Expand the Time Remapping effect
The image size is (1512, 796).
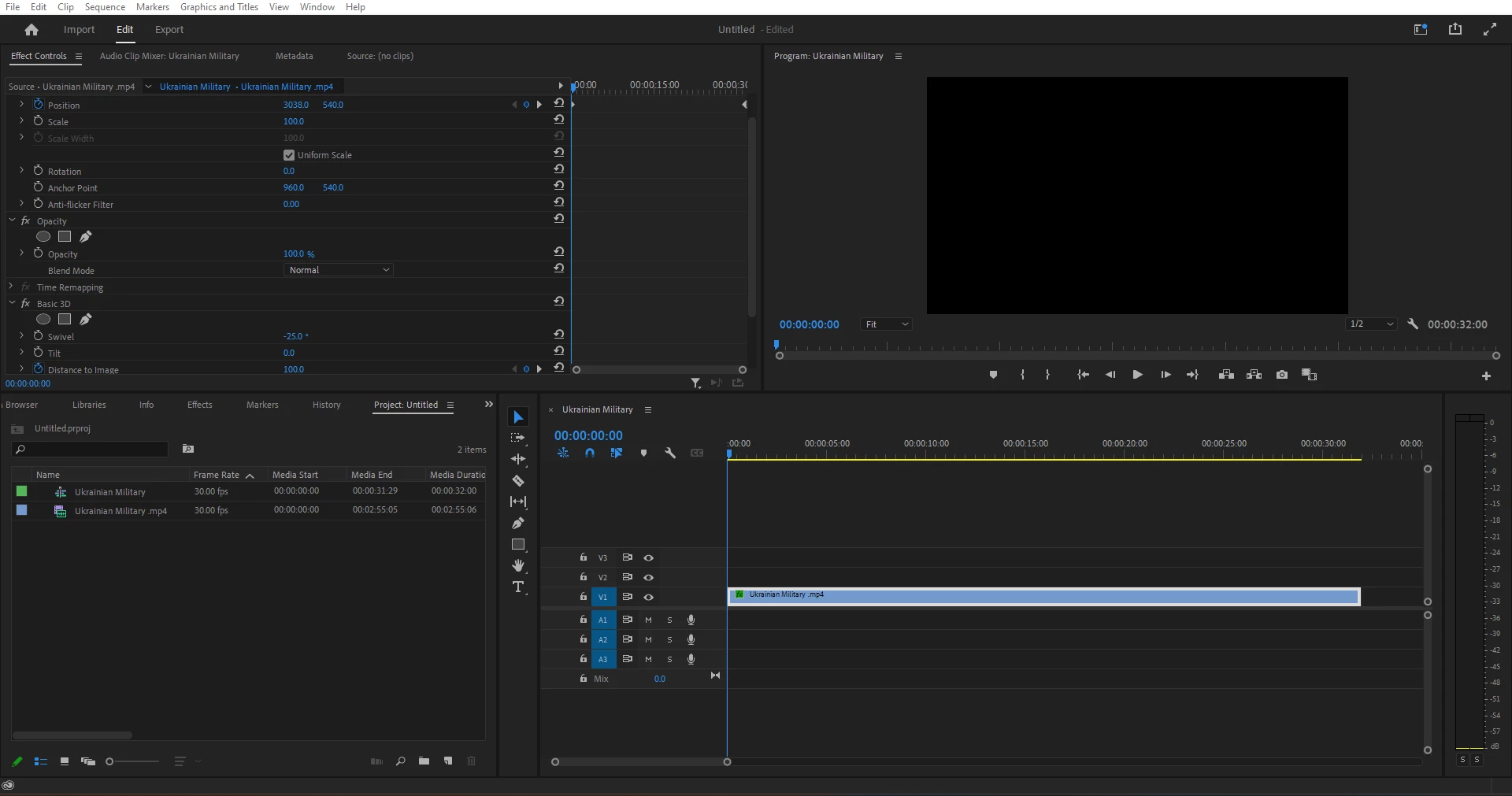[12, 287]
